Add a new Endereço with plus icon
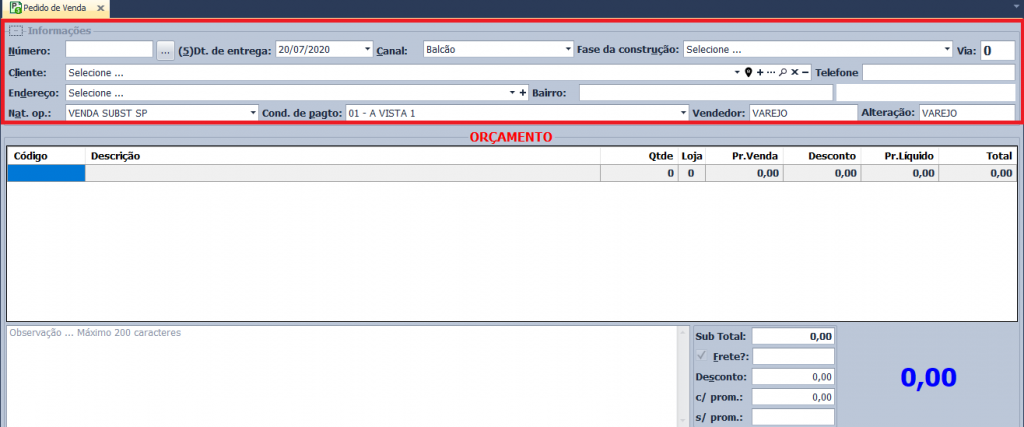 (523, 93)
